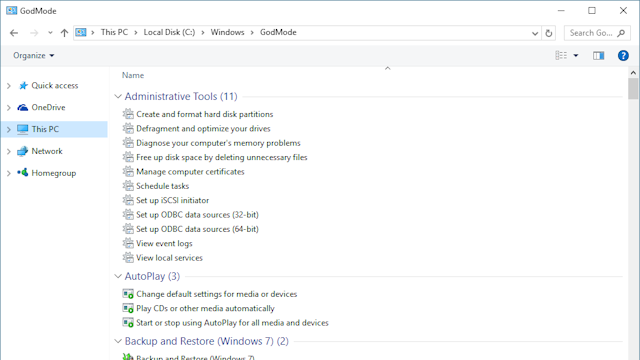Open the Organize menu

[x=33, y=56]
